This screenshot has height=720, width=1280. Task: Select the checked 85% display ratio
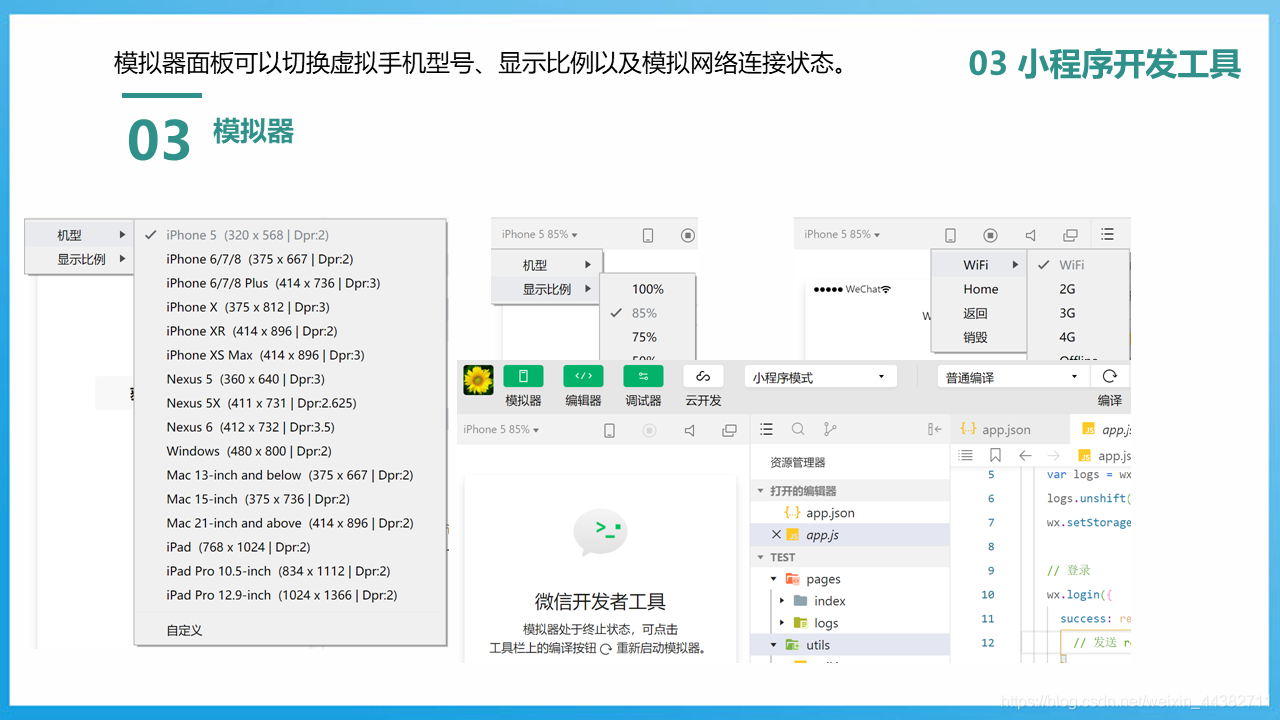coord(647,313)
